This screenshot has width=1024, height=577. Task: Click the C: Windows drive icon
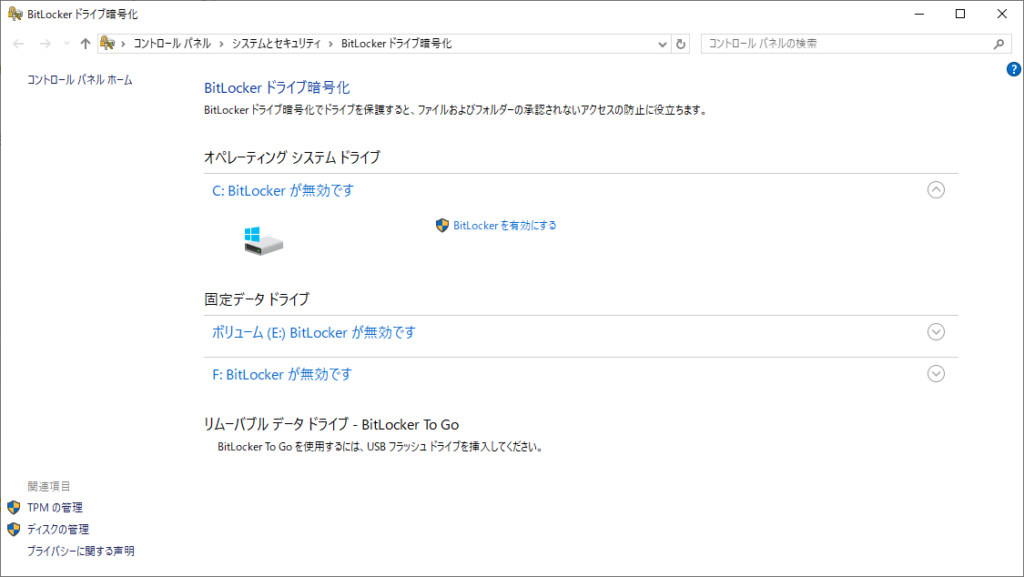coord(263,241)
